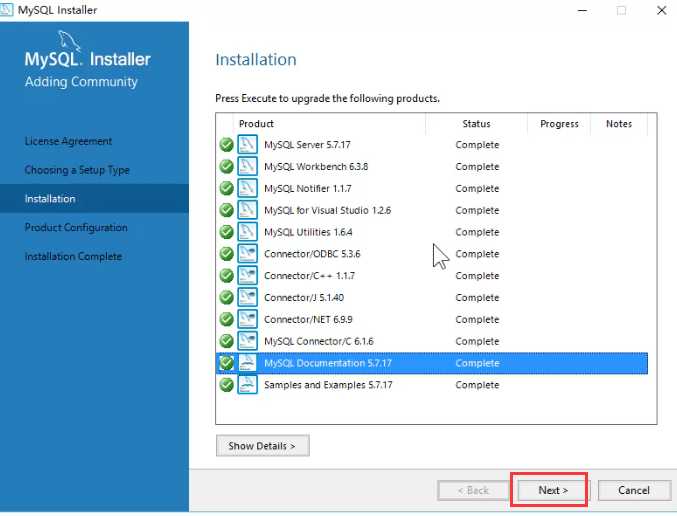Image resolution: width=677 pixels, height=516 pixels.
Task: Select the MySQL Connector/C 6.1.6 row text
Action: click(x=319, y=341)
